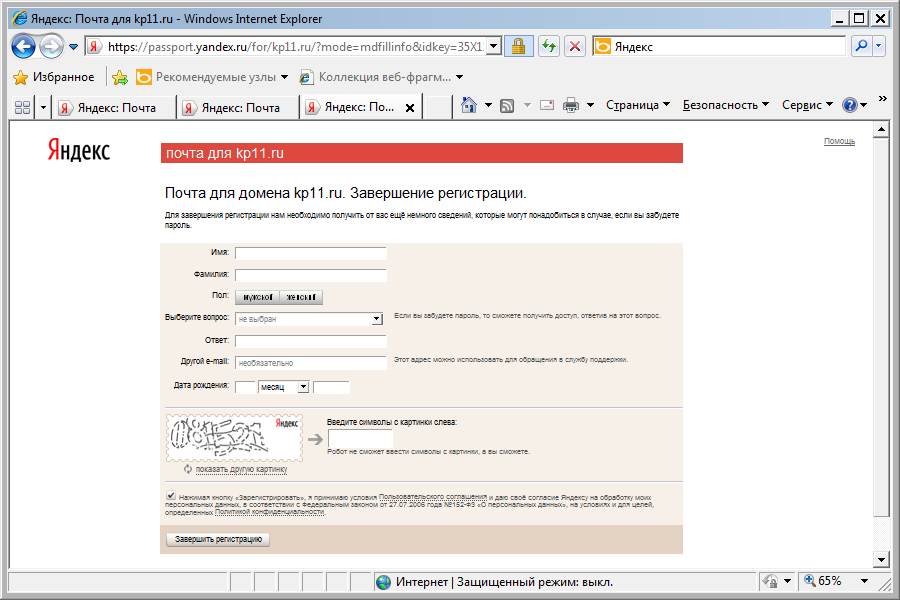
Task: Click the Яндекс logo
Action: [78, 150]
